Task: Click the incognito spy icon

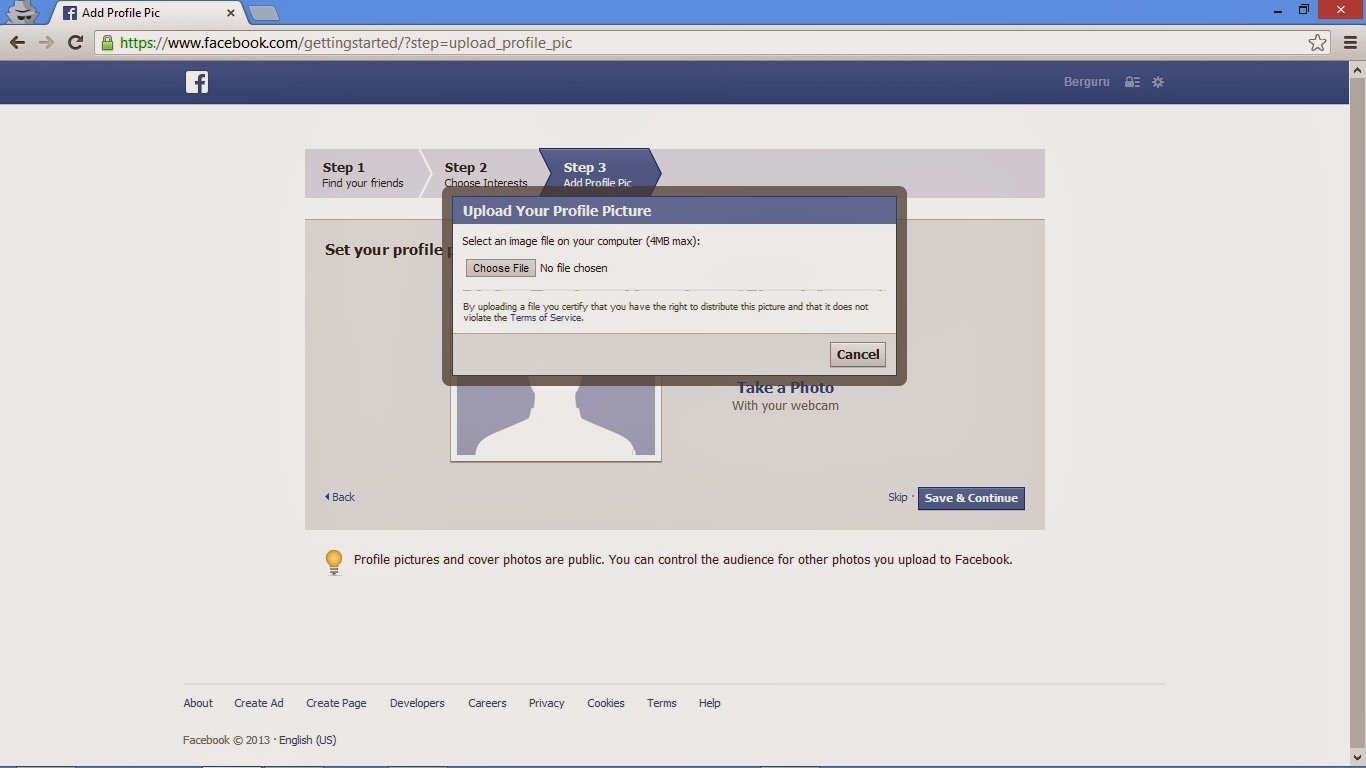Action: point(22,12)
